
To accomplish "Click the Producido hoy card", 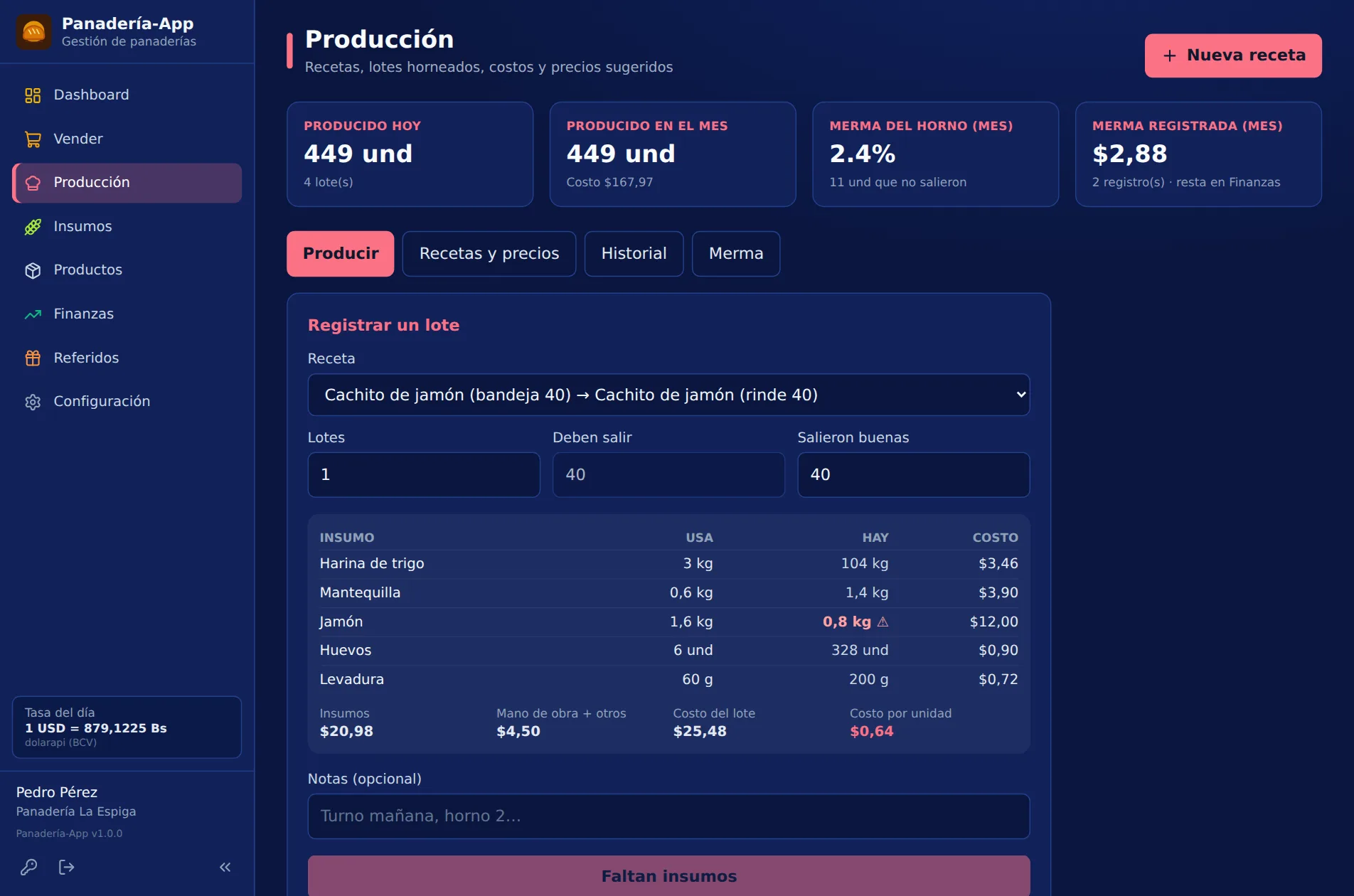I will (410, 154).
